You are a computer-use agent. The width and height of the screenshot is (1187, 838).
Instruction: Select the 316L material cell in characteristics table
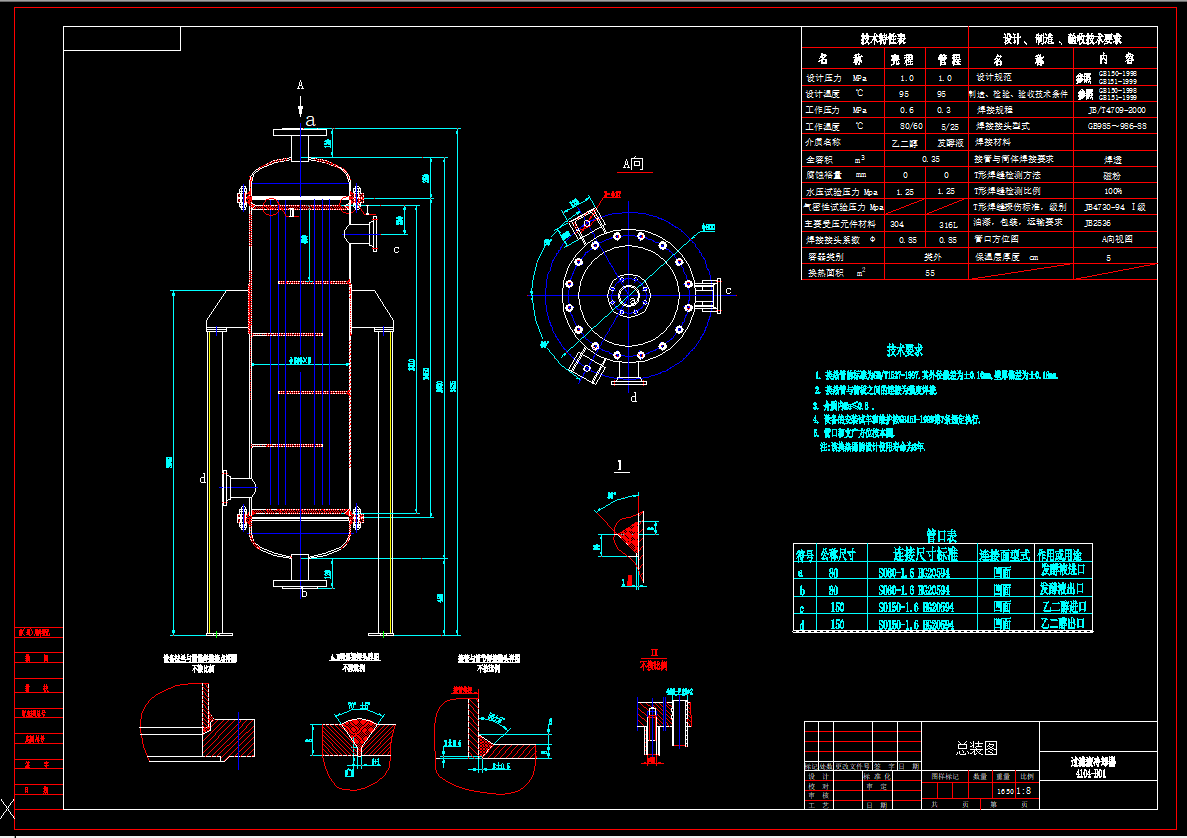click(x=947, y=223)
